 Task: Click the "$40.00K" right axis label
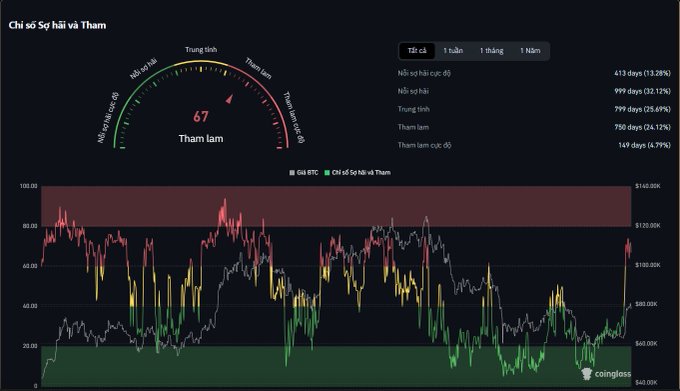point(646,382)
